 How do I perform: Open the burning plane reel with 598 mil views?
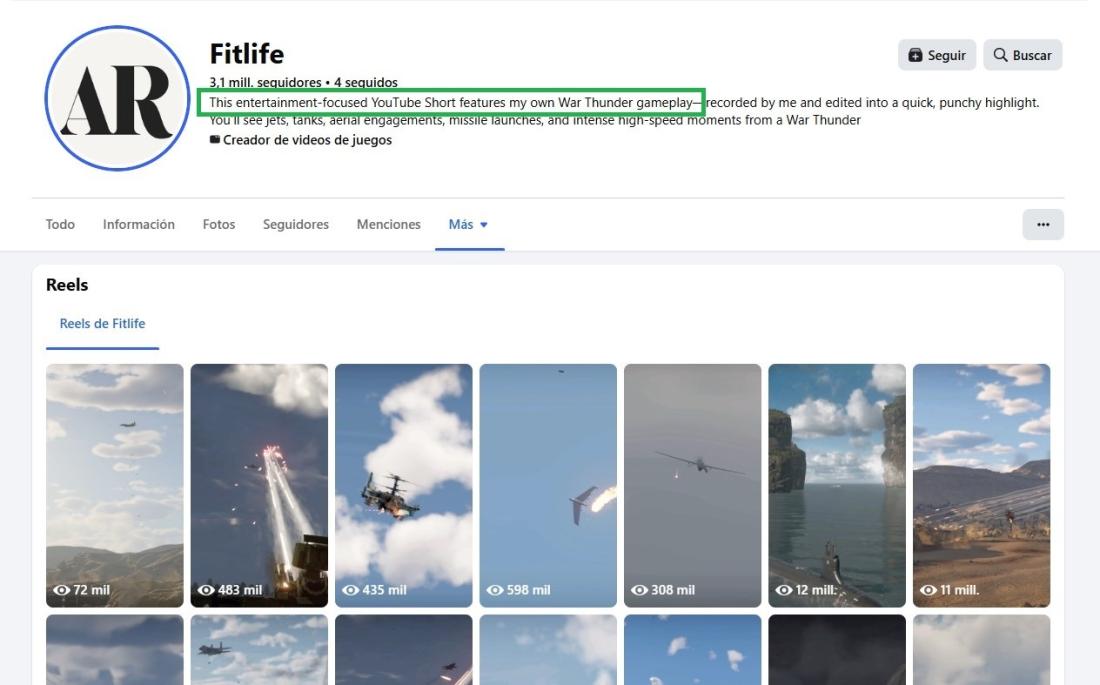coord(549,485)
